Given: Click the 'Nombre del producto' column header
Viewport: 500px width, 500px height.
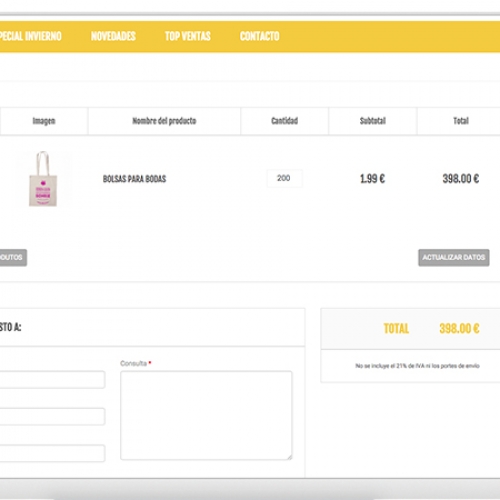Looking at the screenshot, I should 164,121.
